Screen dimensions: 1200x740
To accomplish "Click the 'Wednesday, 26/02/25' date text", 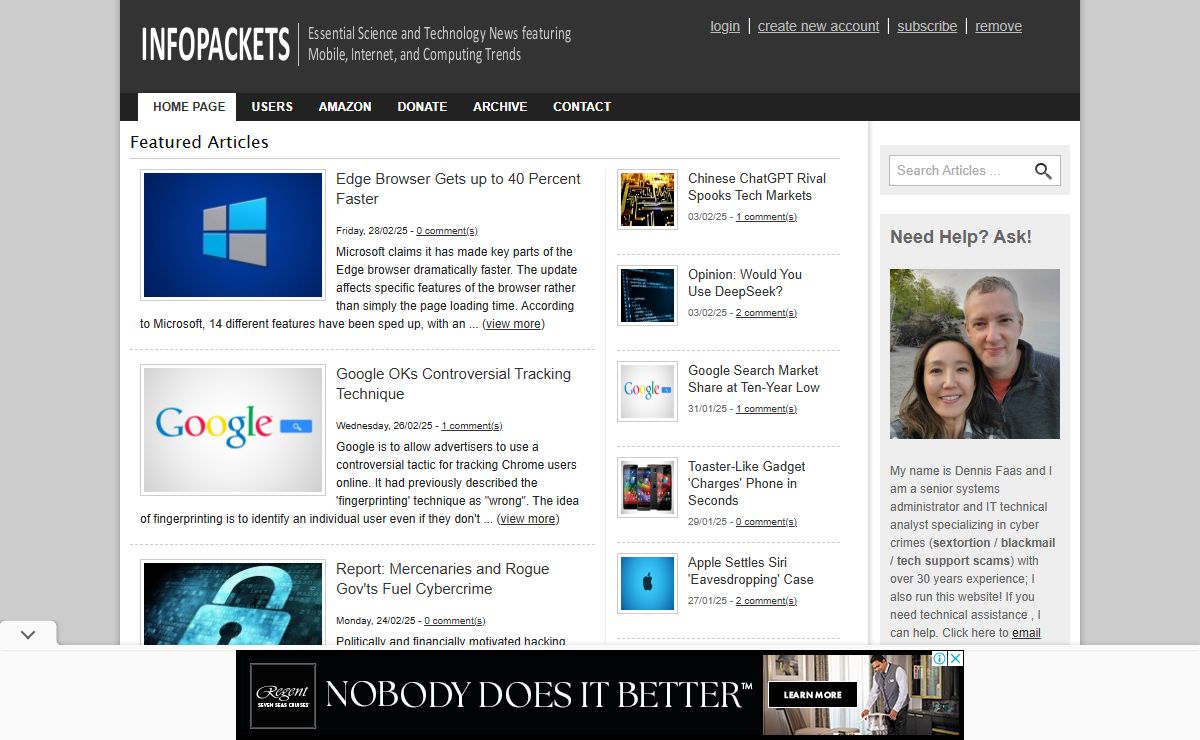I will coord(385,426).
